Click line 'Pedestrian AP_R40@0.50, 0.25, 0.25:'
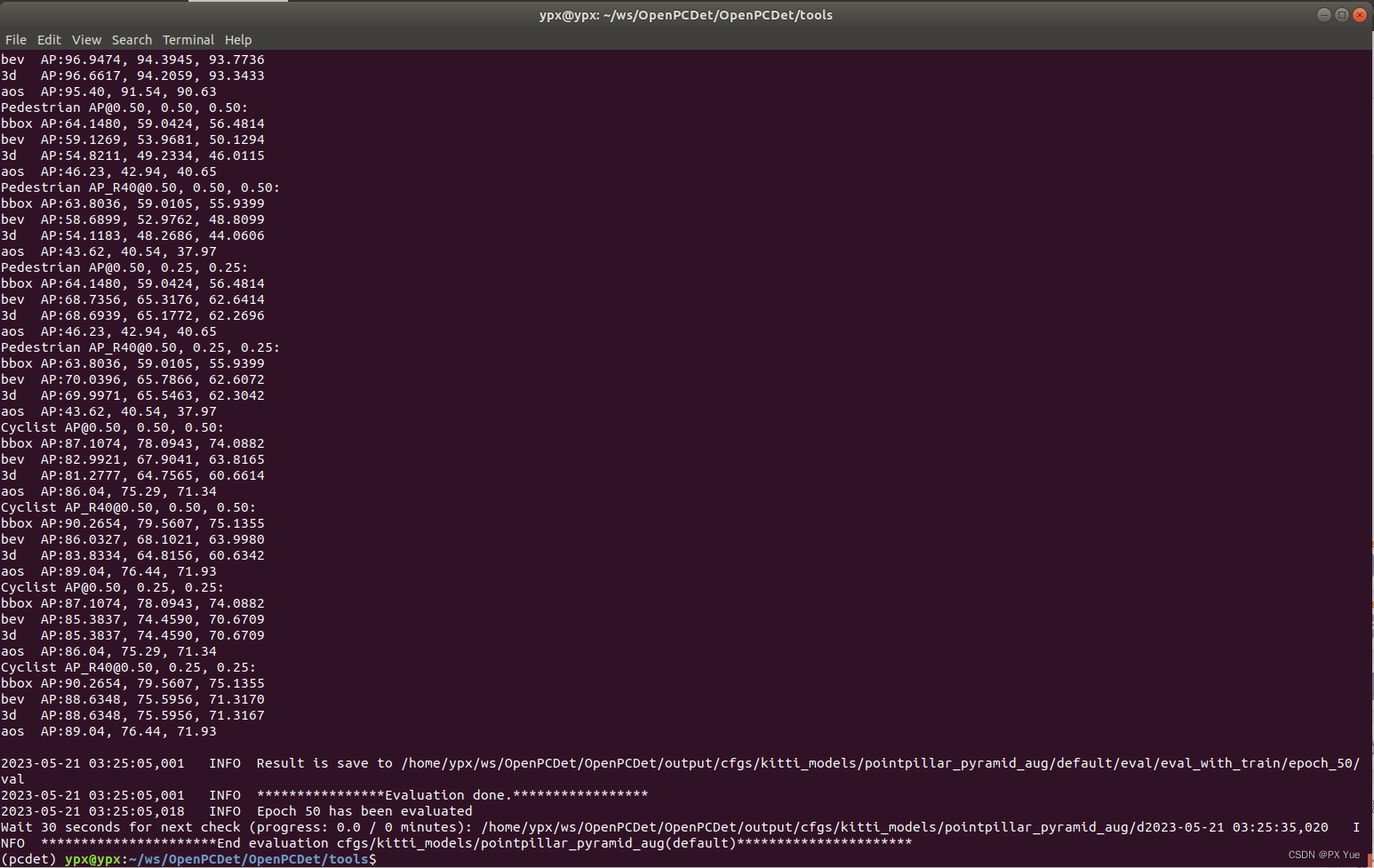1374x868 pixels. coord(140,347)
